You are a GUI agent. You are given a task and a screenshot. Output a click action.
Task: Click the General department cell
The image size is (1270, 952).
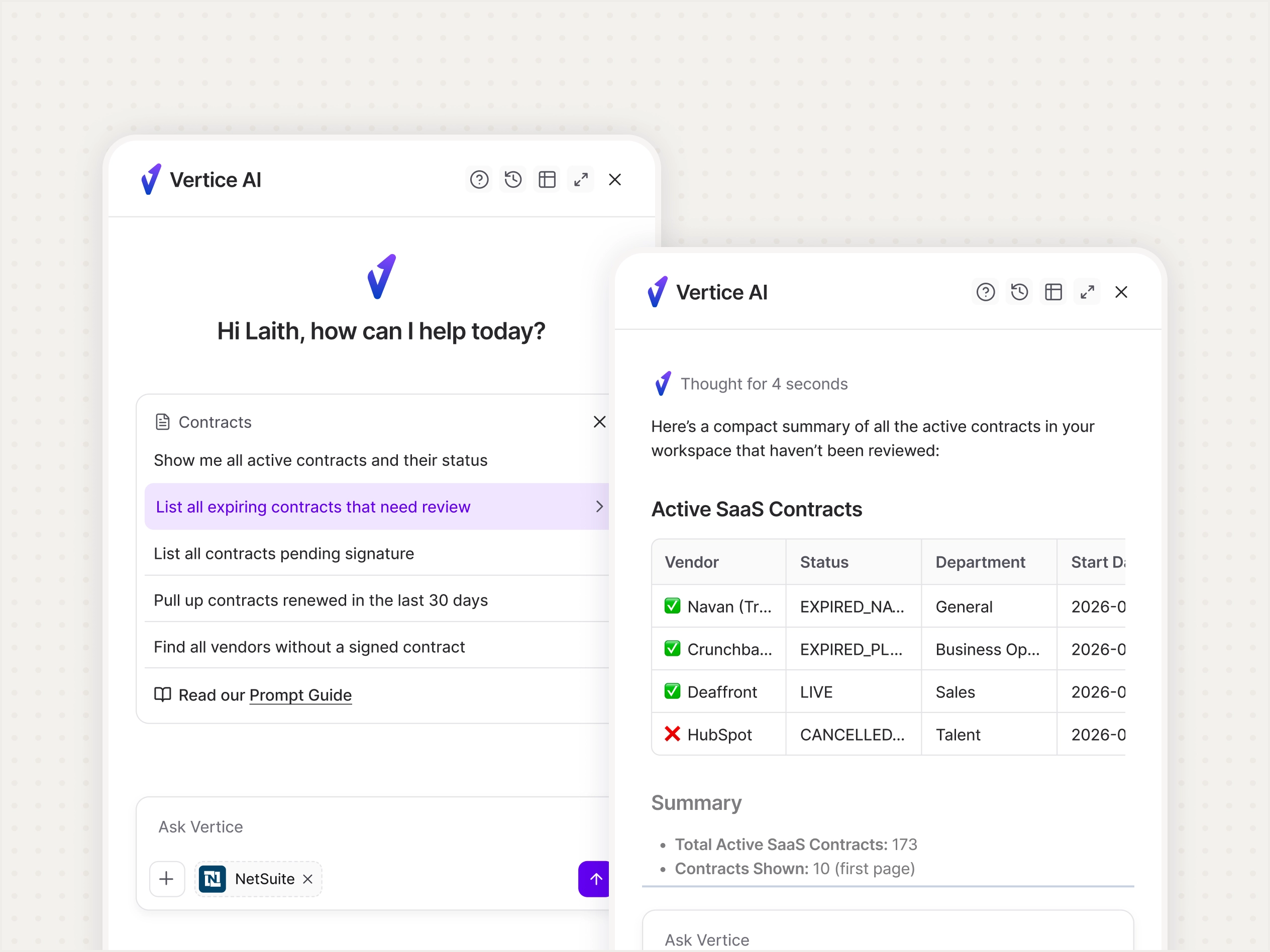989,606
